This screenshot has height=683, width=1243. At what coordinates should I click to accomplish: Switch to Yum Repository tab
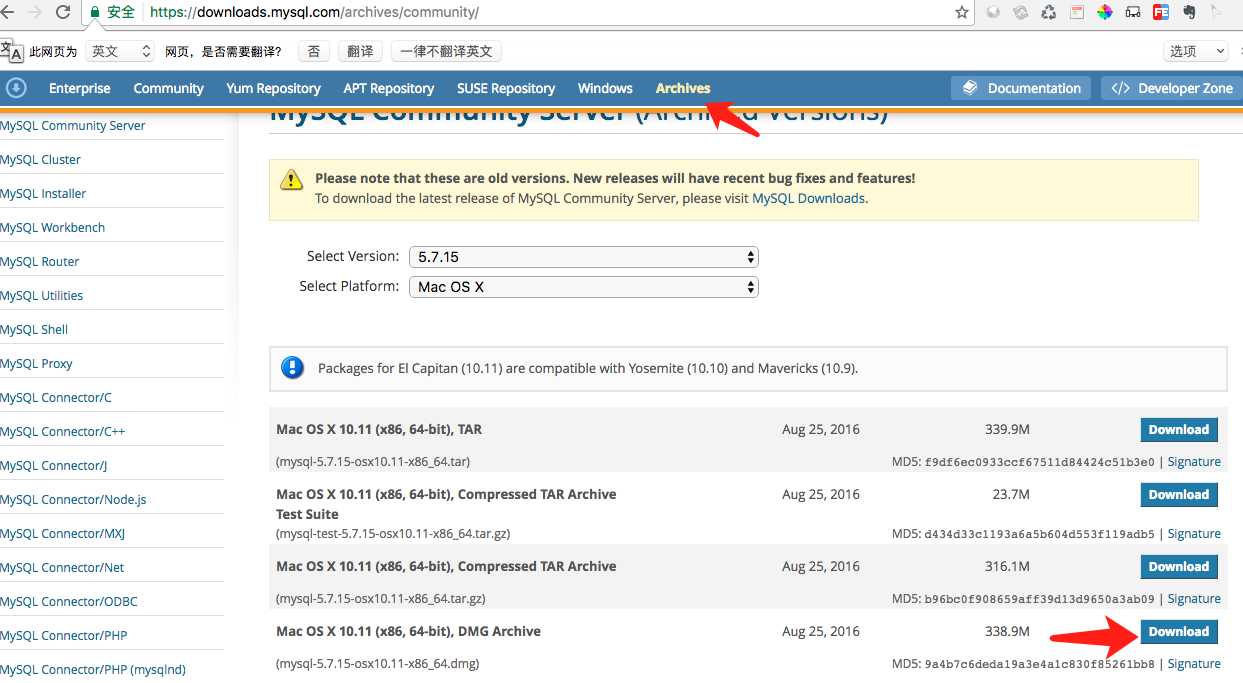click(x=273, y=88)
